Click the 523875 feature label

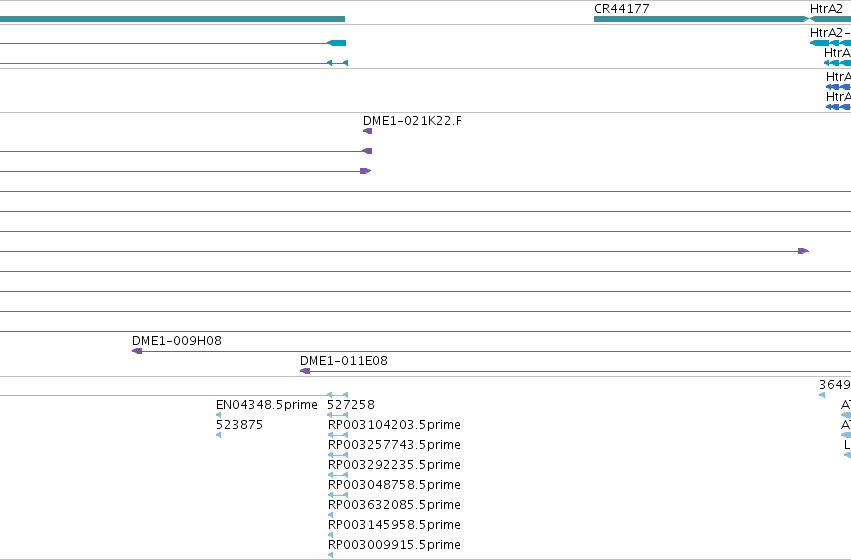(x=239, y=425)
